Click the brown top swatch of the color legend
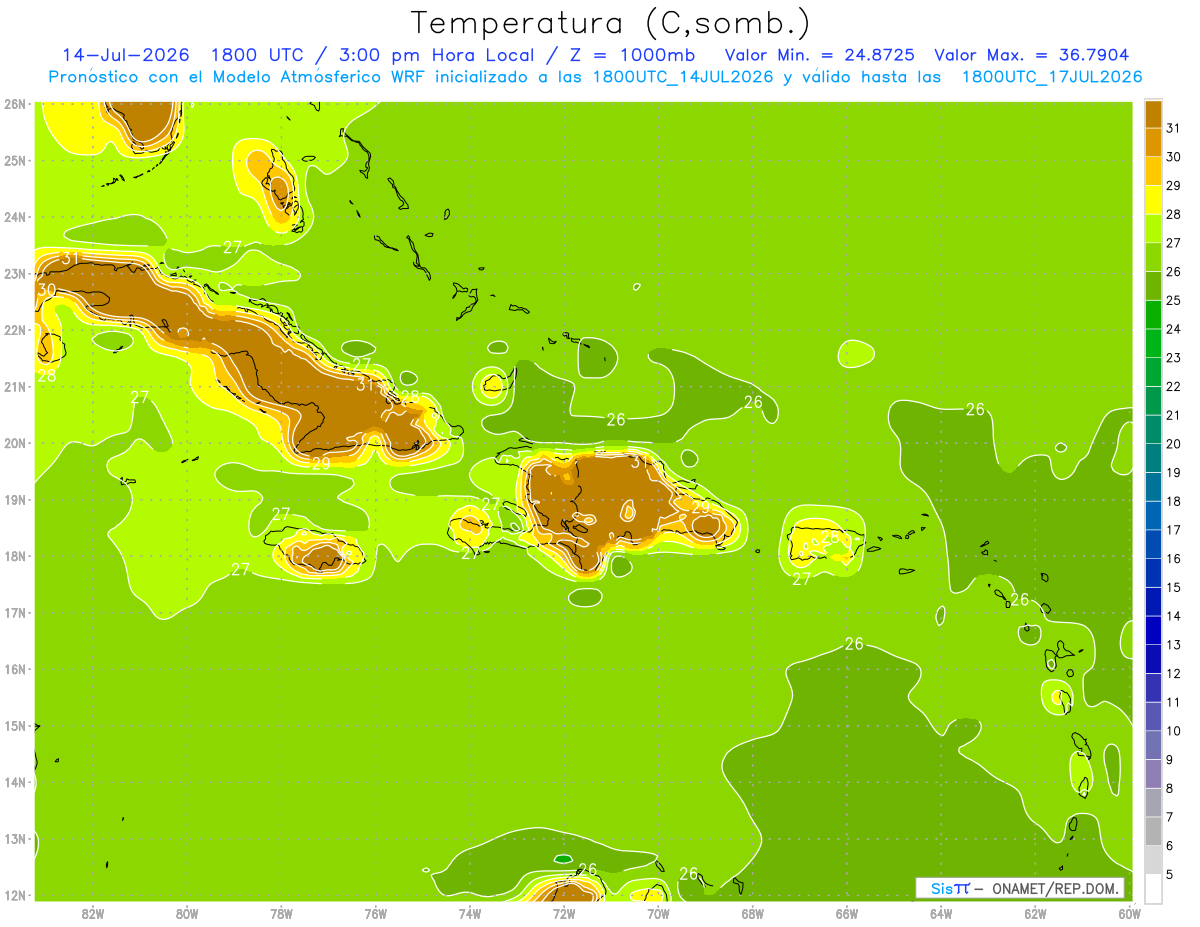This screenshot has width=1200, height=927. click(1153, 114)
